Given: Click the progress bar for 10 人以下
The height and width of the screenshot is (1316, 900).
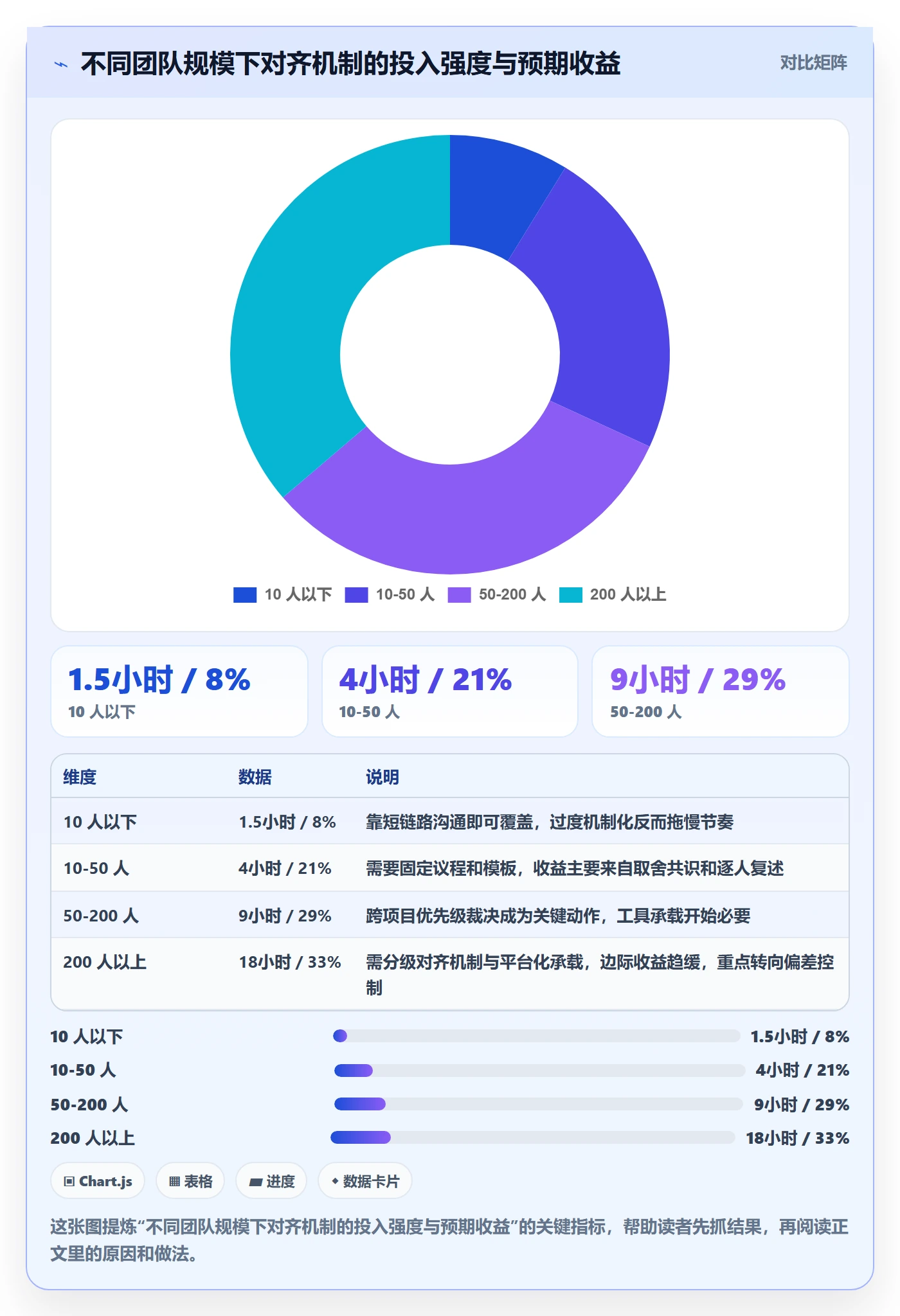Looking at the screenshot, I should pos(537,1036).
